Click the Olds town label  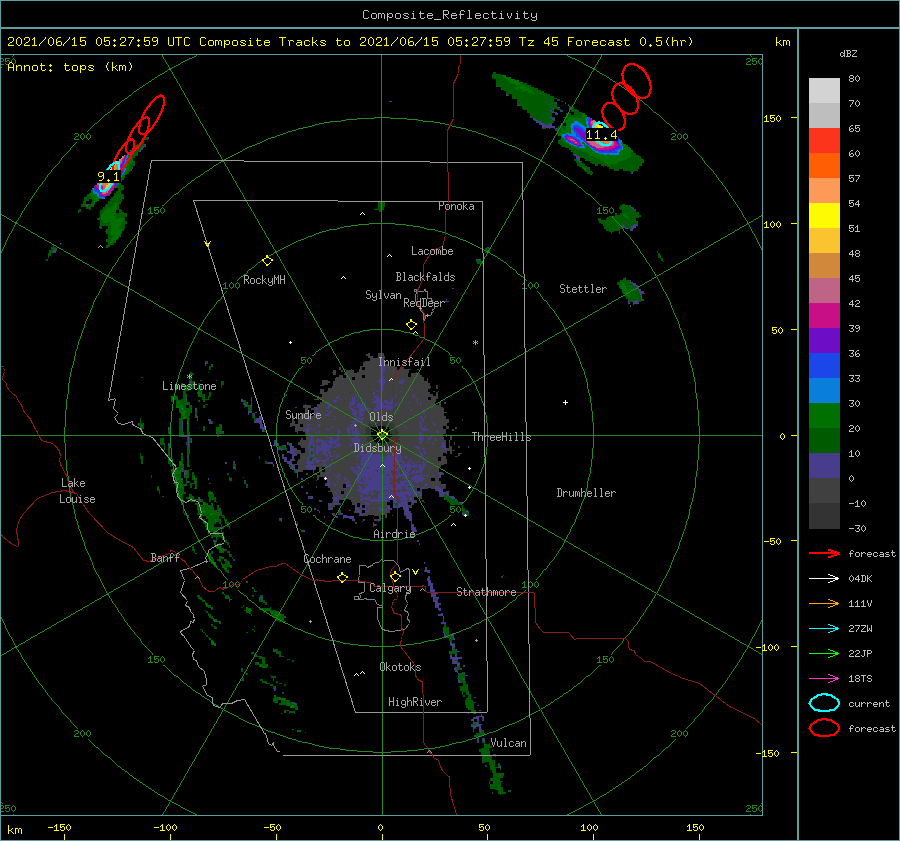click(381, 417)
